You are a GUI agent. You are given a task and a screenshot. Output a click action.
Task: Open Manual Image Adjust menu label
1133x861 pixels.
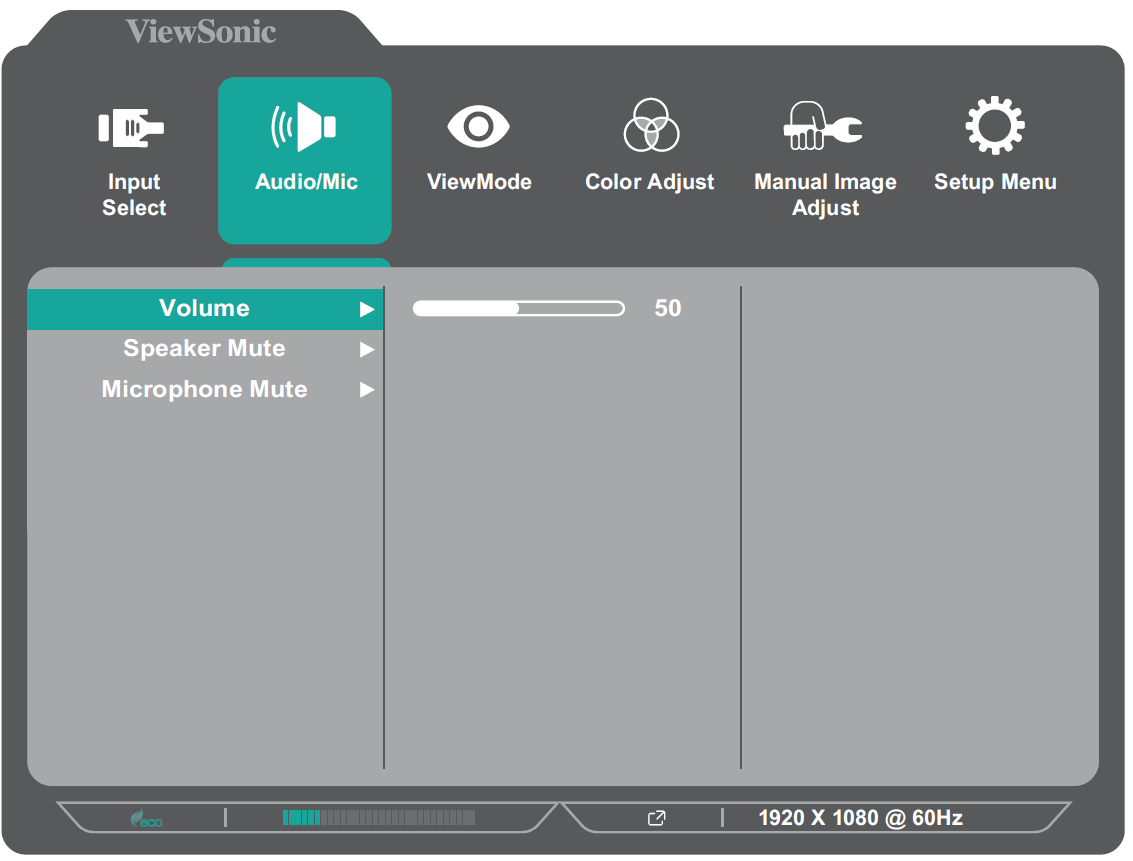[825, 194]
